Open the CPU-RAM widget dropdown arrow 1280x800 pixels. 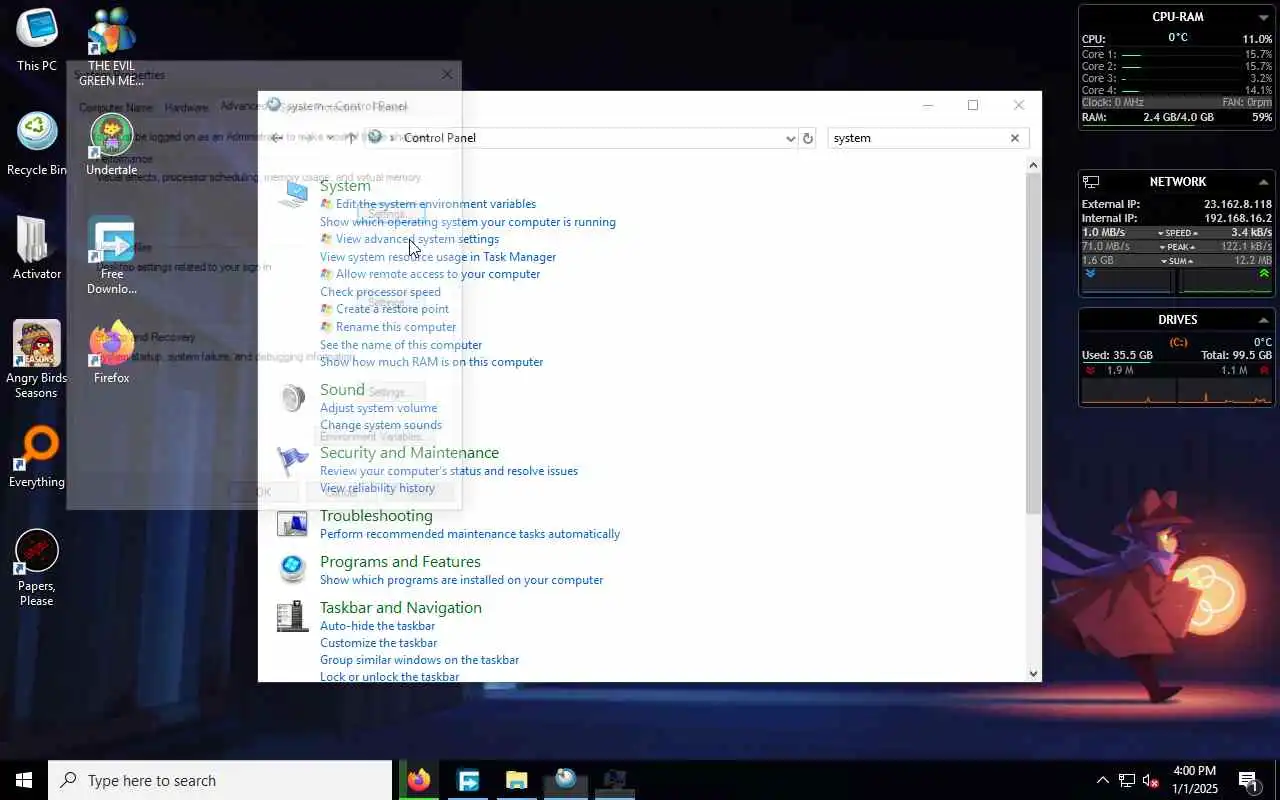click(1263, 17)
